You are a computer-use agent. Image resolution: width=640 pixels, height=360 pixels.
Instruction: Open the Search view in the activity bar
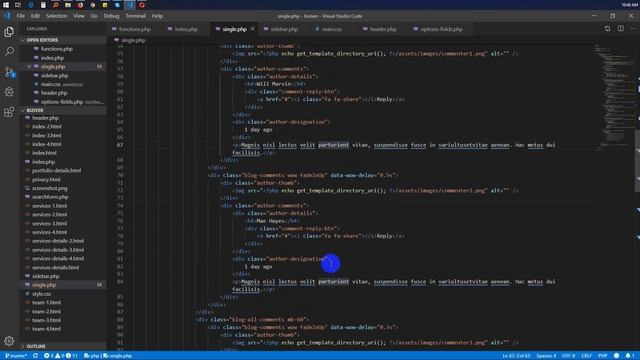(x=9, y=51)
